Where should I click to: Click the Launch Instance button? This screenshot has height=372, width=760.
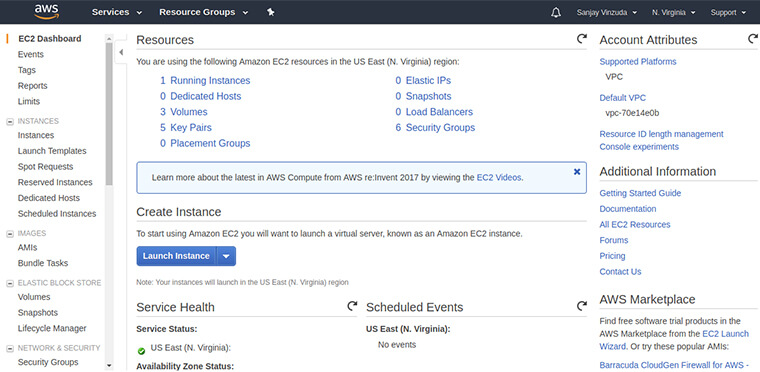[176, 256]
